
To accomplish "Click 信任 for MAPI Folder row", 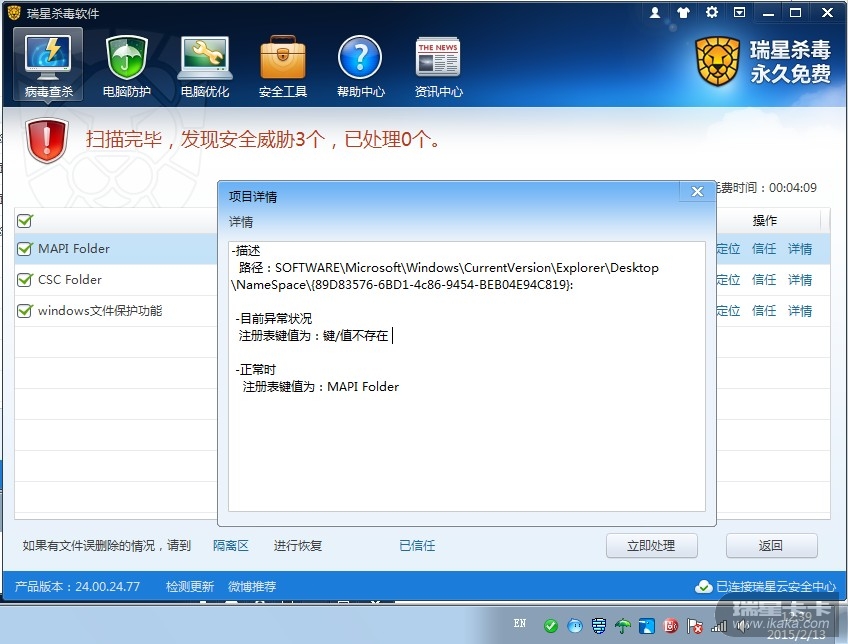I will point(764,249).
